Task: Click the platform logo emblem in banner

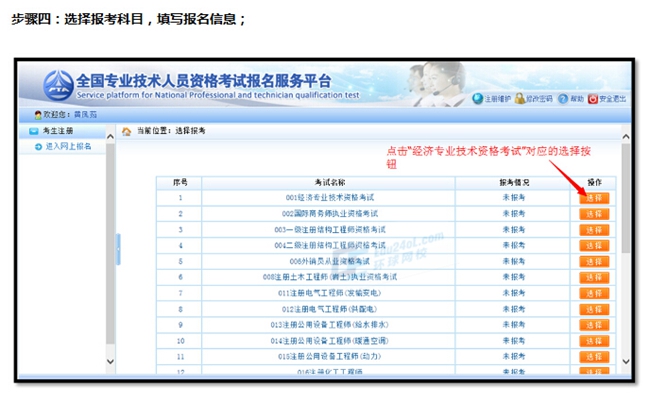Action: click(57, 83)
